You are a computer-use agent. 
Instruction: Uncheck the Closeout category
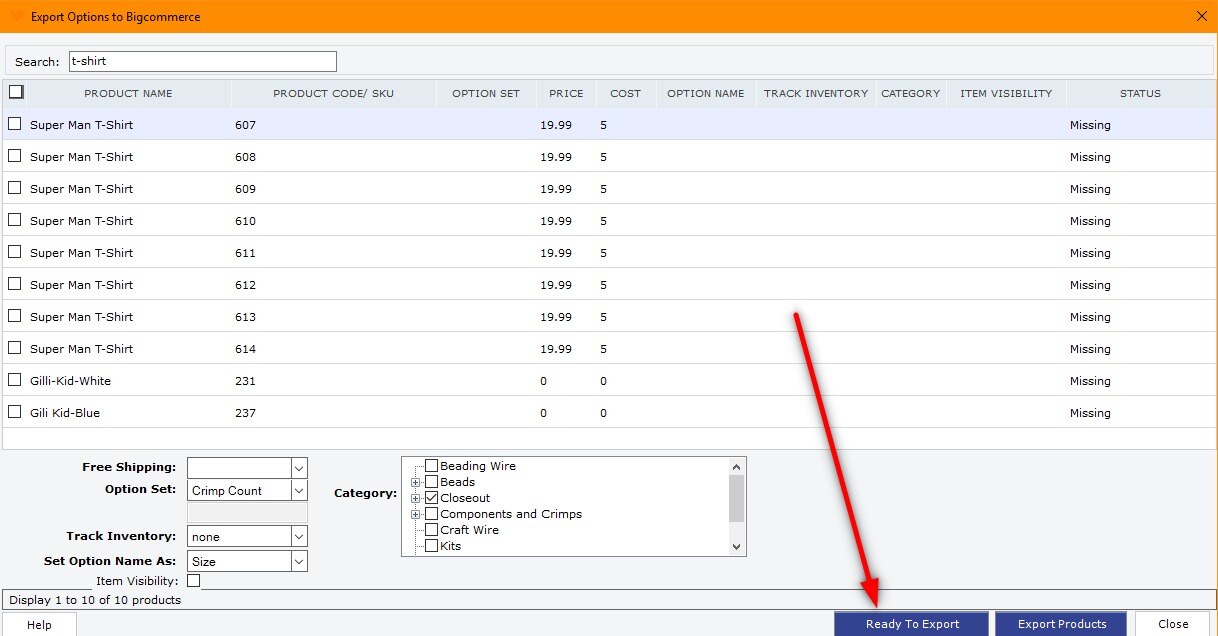point(432,498)
